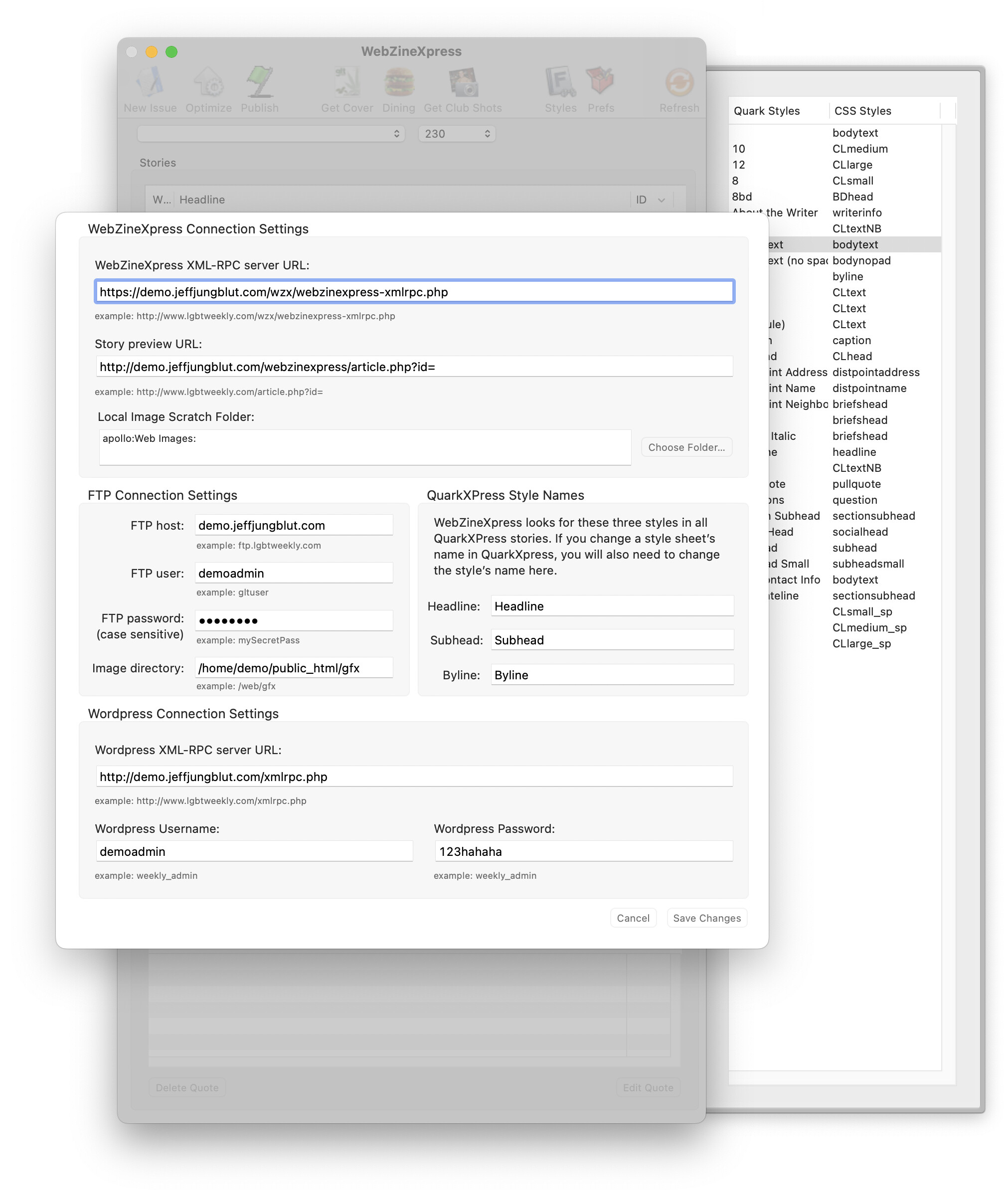The width and height of the screenshot is (1008, 1197).
Task: Open the 230 popup menu
Action: click(x=457, y=134)
